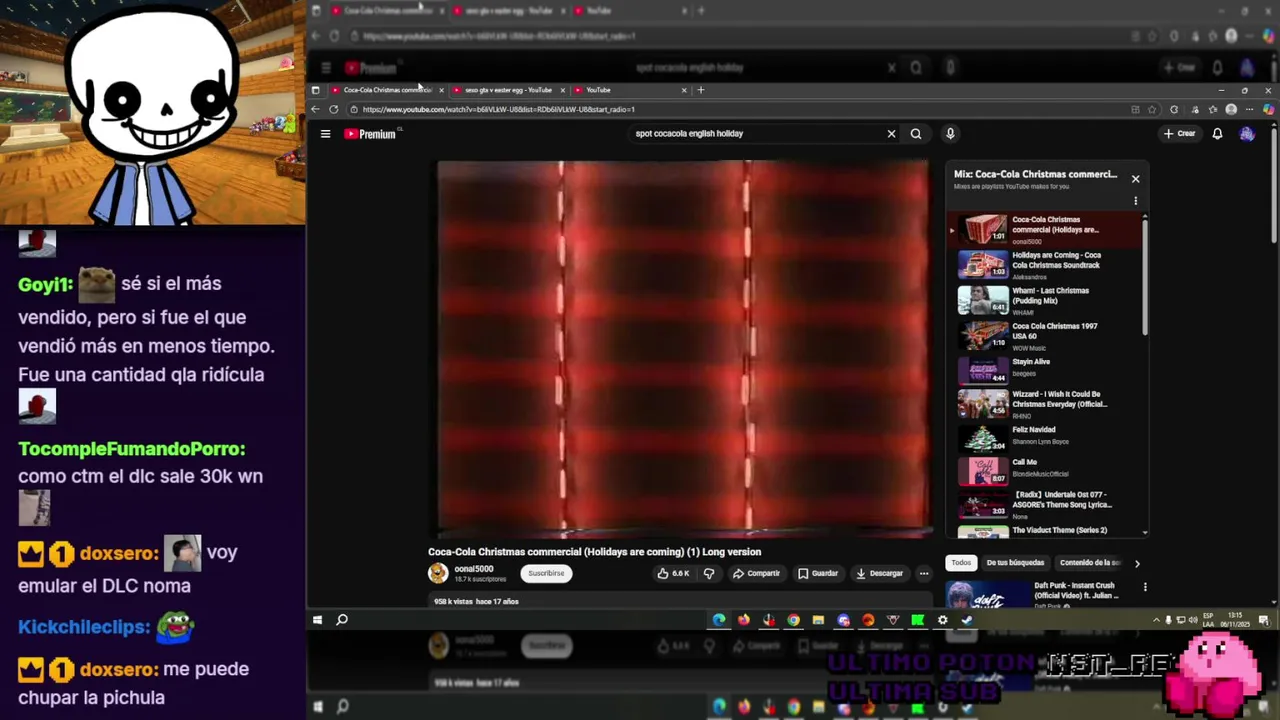Play 'Coca Cola Christmas 1997 USA 60'
The width and height of the screenshot is (1280, 720).
(x=1047, y=336)
